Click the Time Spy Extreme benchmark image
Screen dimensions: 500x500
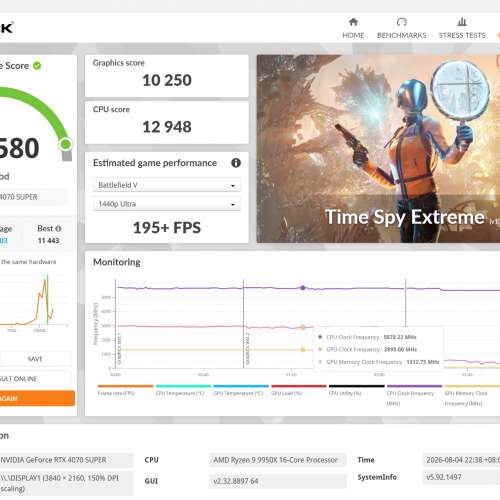(378, 149)
